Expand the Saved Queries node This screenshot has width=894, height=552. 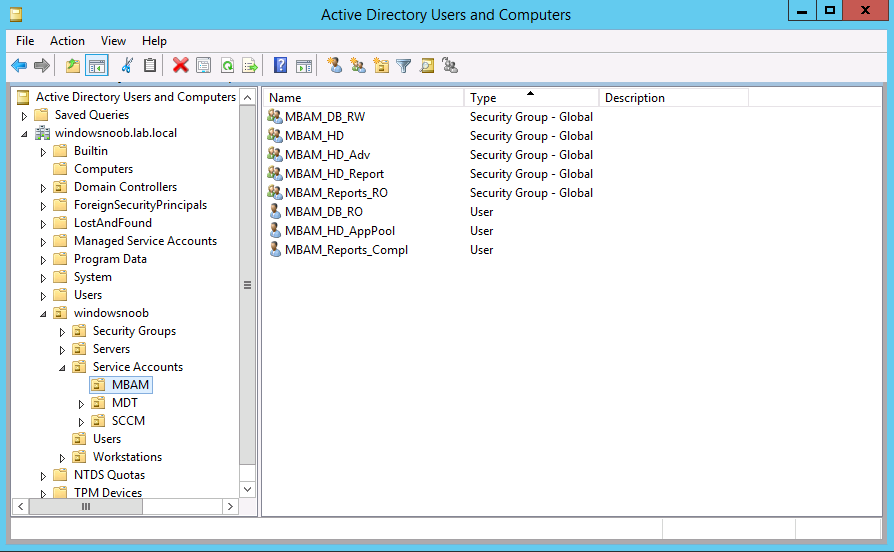coord(24,116)
